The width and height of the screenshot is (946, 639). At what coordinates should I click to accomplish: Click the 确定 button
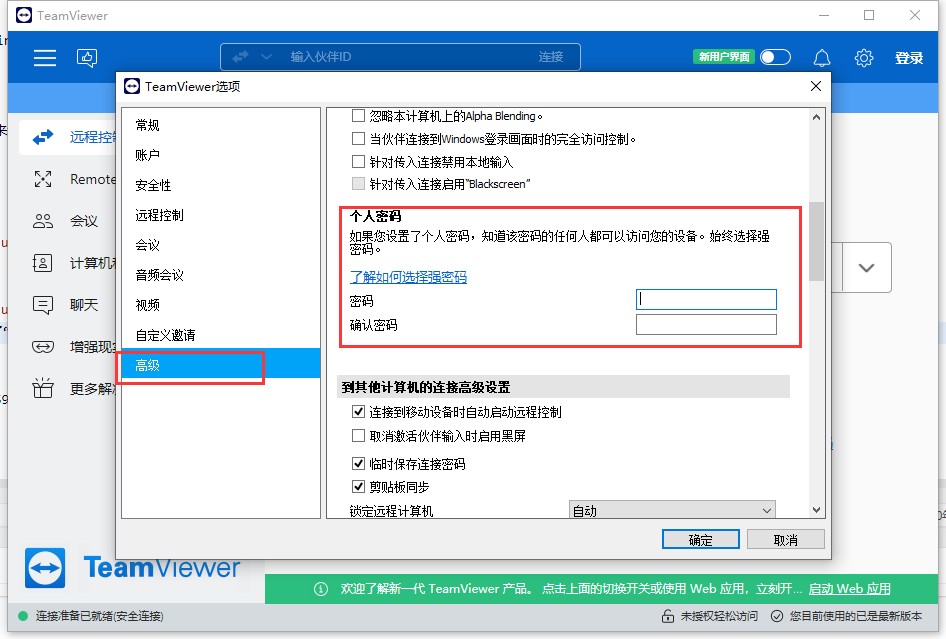coord(700,539)
